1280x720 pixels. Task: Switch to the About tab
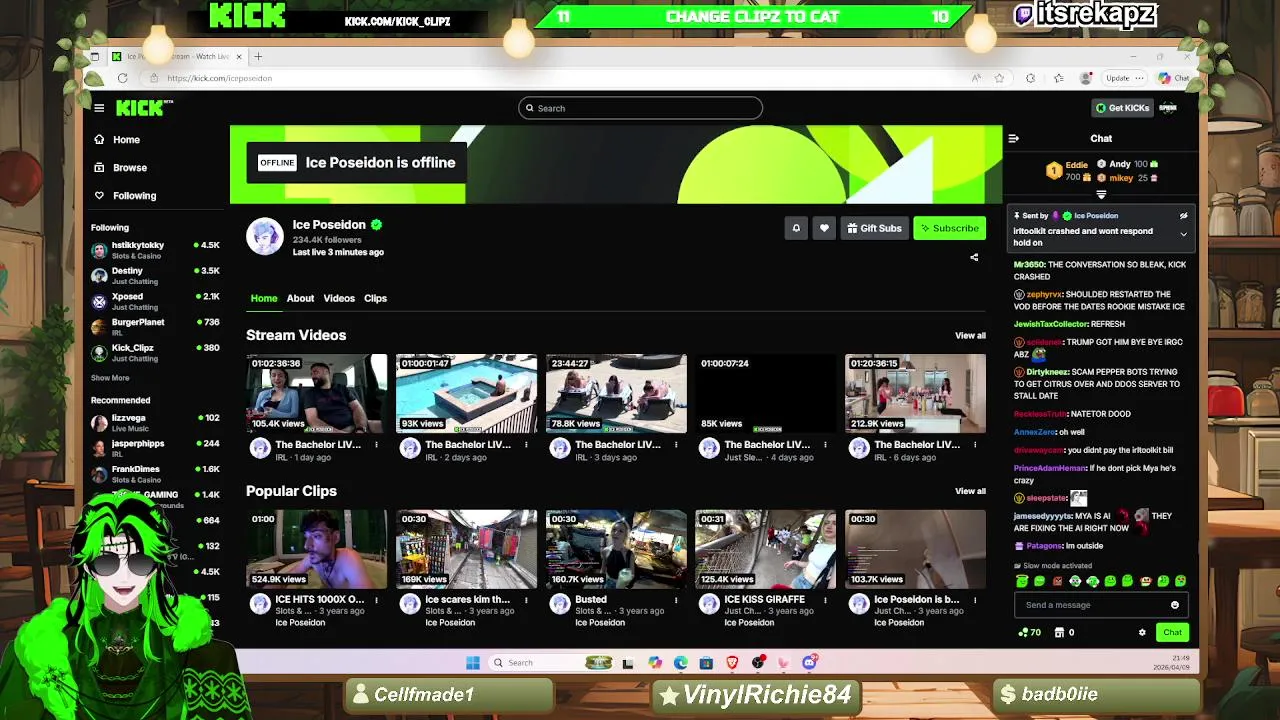[300, 298]
